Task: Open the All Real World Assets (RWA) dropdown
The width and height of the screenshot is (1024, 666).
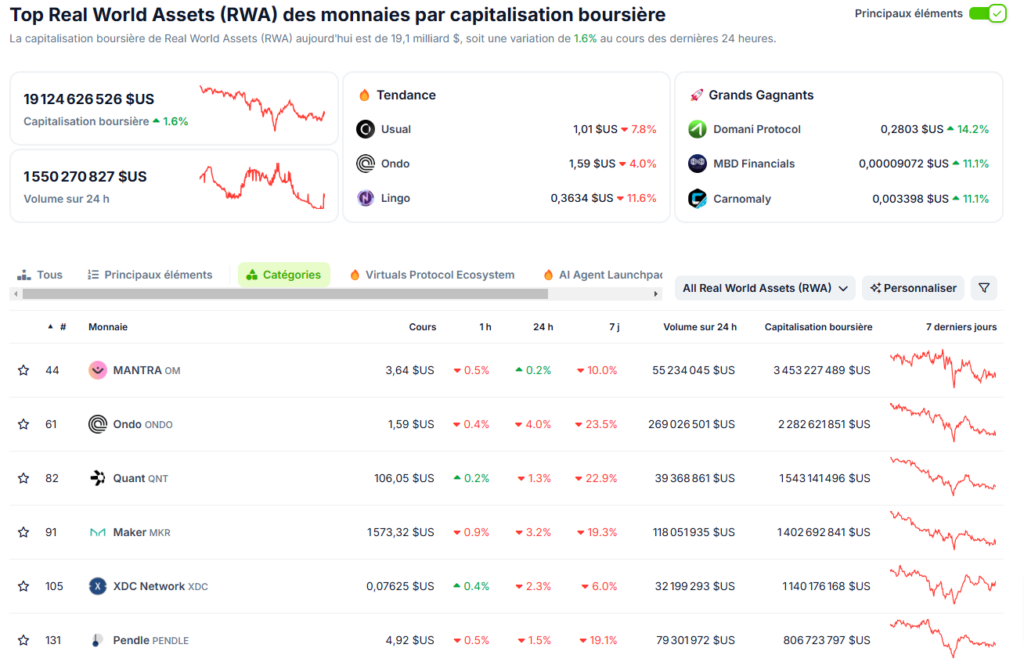Action: (x=764, y=287)
